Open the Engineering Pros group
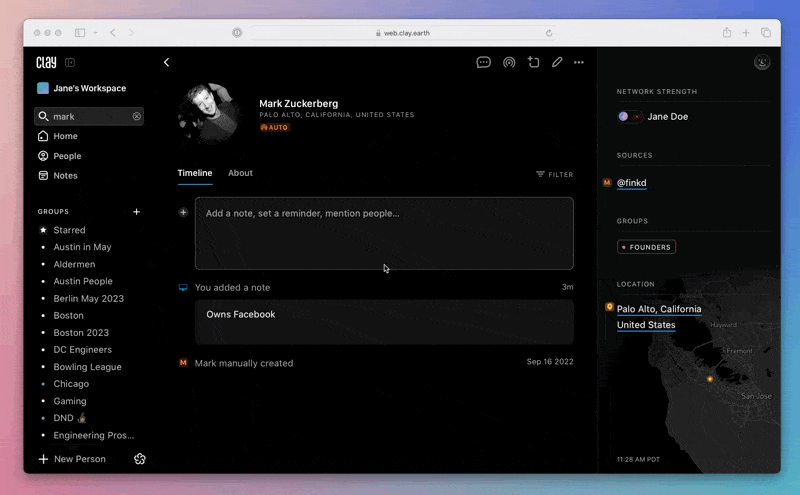 (x=93, y=435)
